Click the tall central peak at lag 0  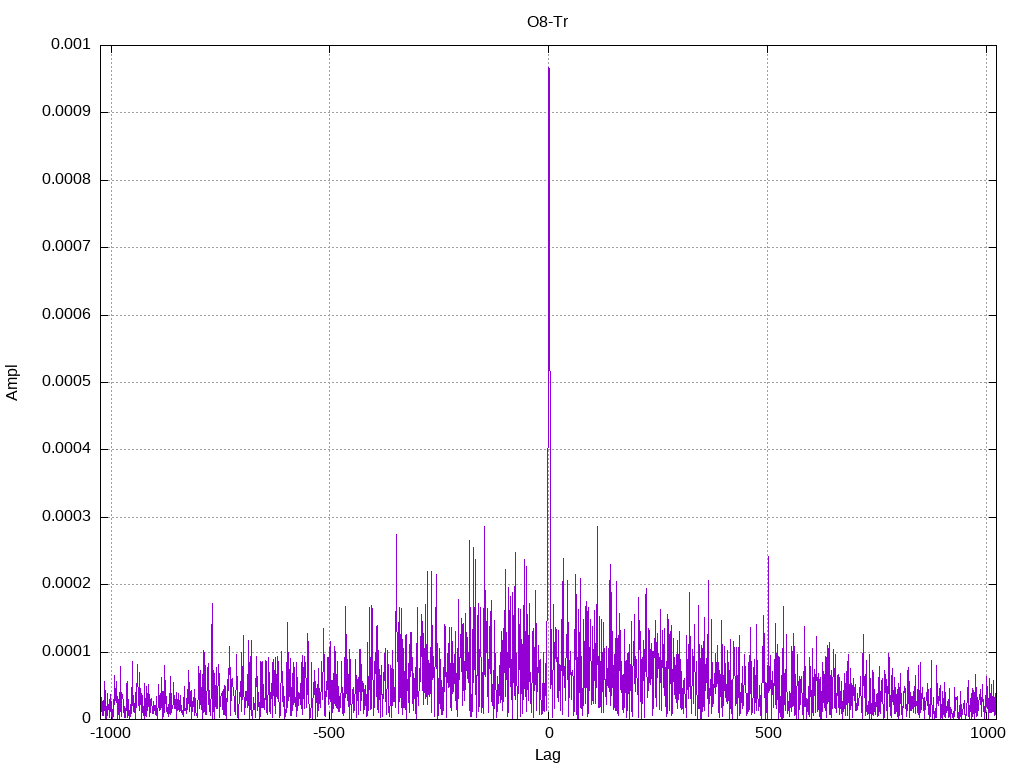(549, 261)
